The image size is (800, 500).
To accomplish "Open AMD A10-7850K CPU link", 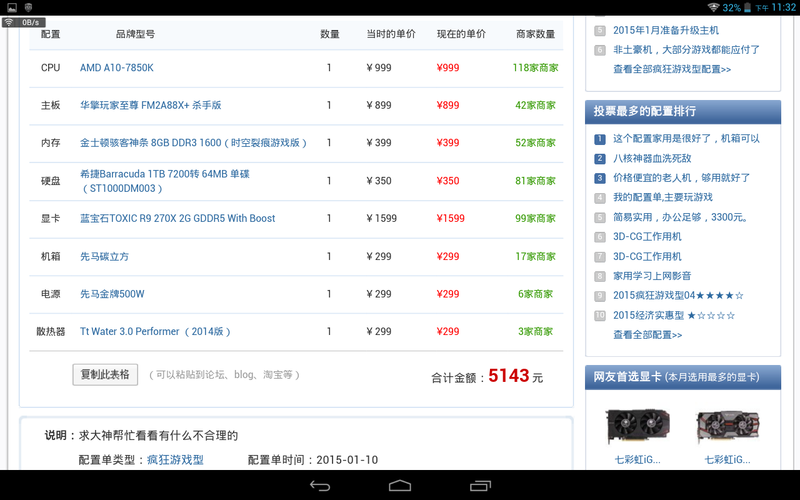I will tap(116, 68).
